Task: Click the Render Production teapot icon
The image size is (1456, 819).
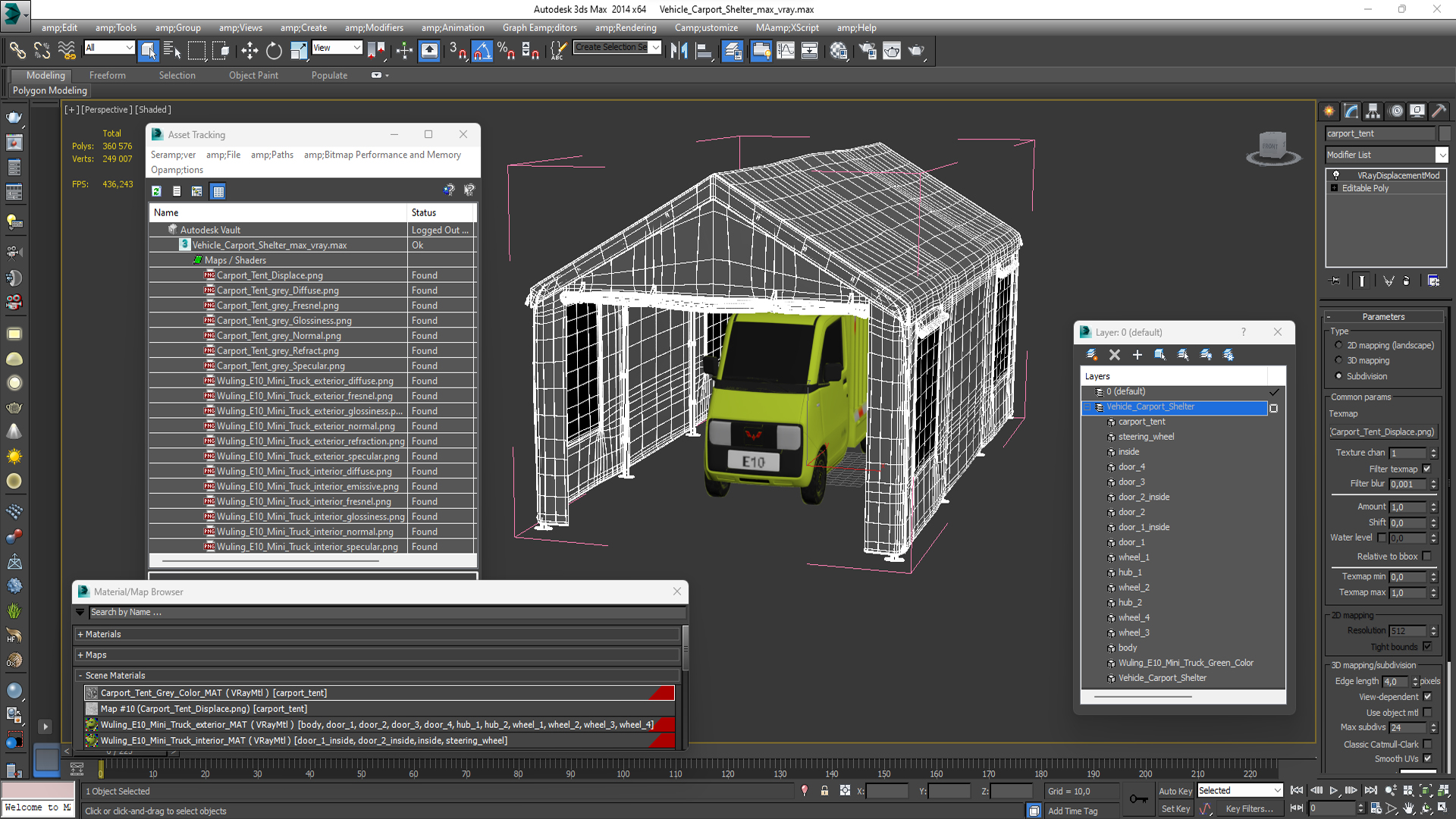Action: [x=916, y=51]
